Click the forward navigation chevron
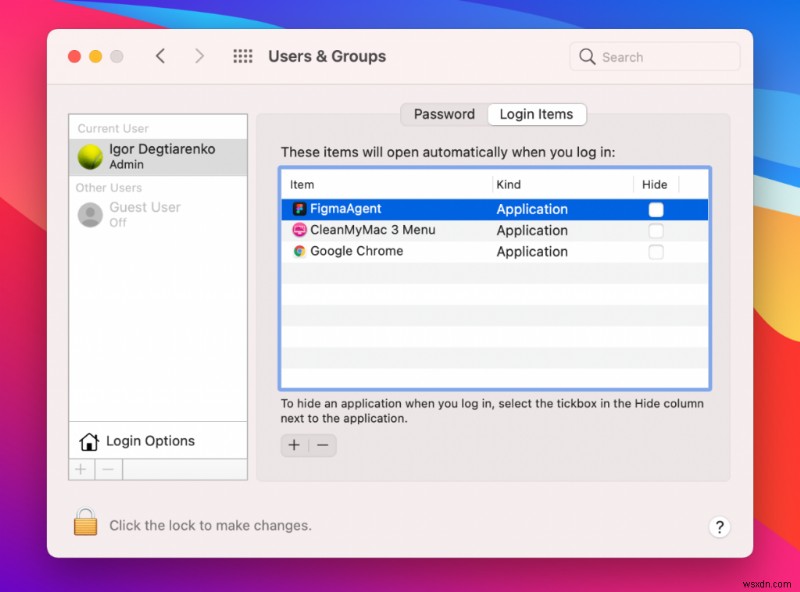800x592 pixels. (199, 57)
